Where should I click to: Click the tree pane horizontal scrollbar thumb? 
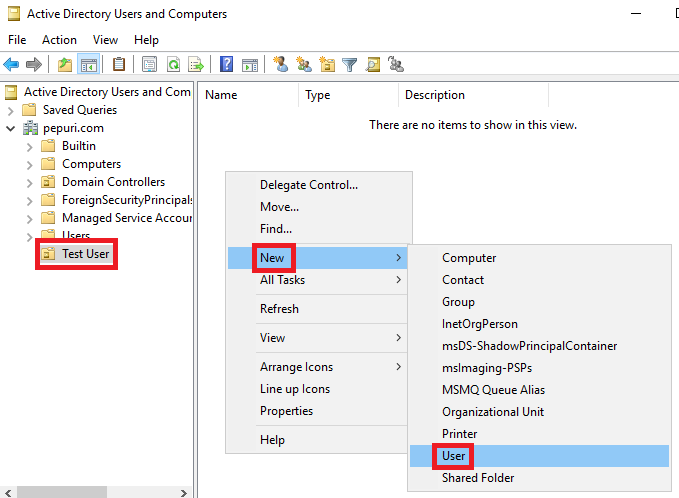point(61,492)
